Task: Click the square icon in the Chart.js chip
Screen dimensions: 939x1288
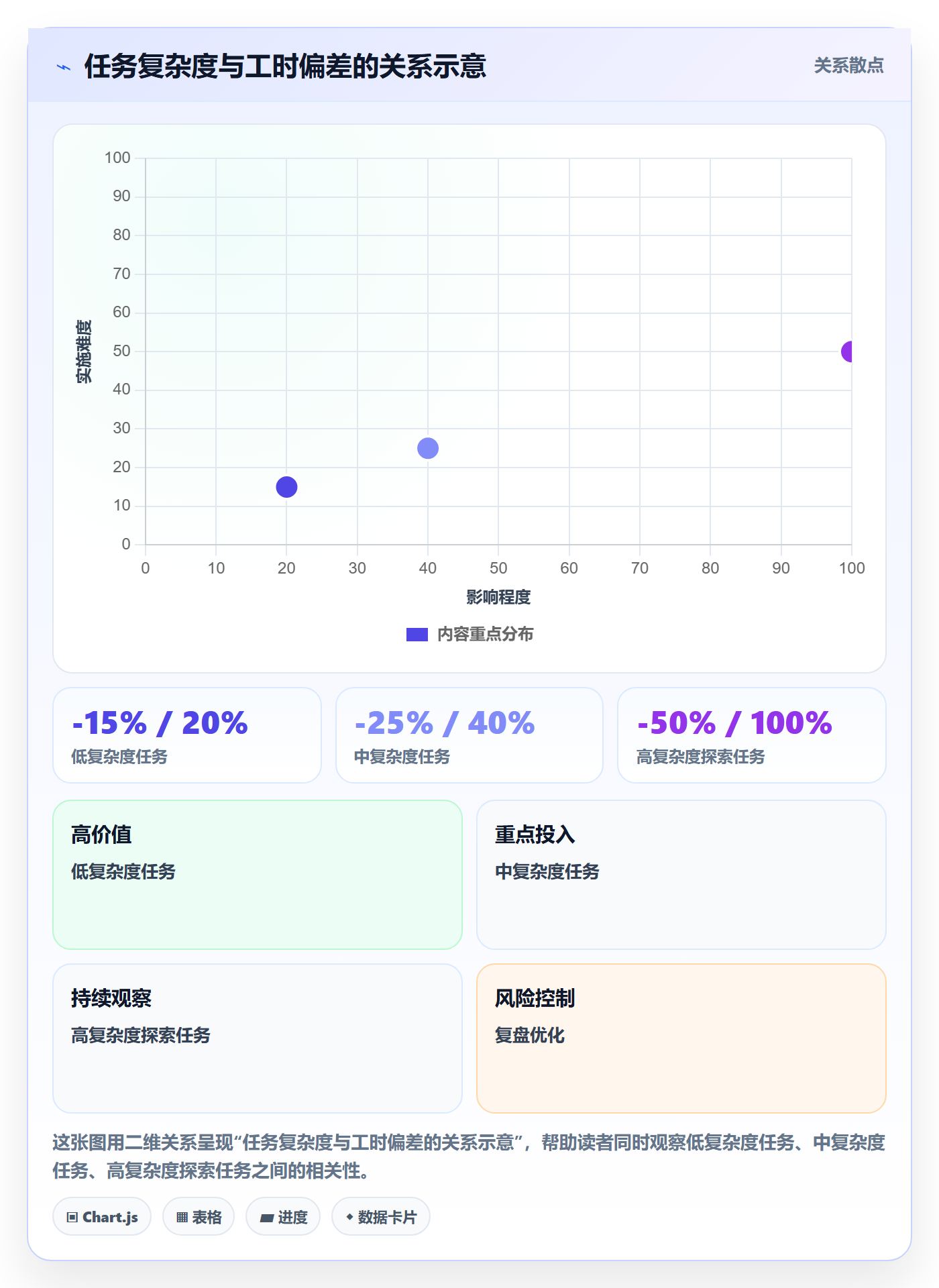Action: tap(72, 1218)
